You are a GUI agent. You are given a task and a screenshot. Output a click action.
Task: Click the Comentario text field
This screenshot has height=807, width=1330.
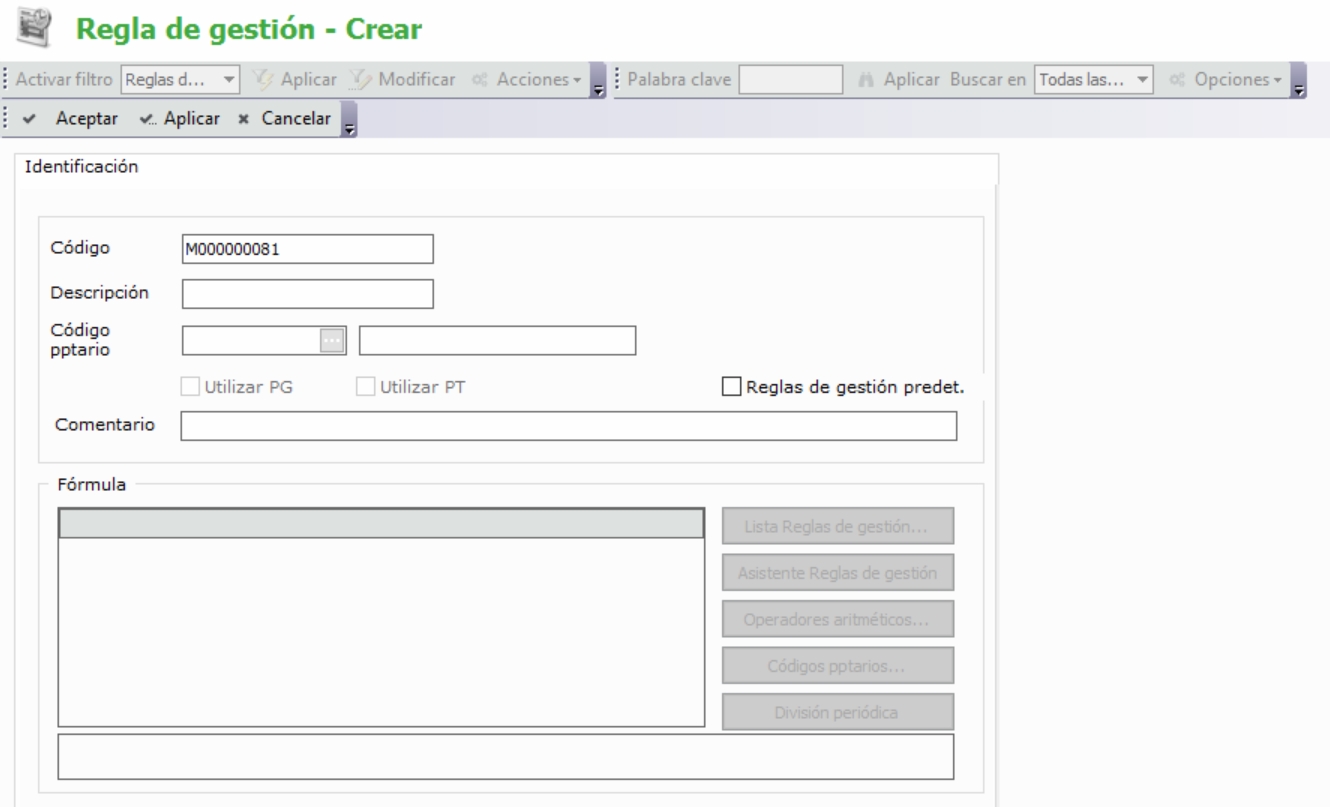tap(568, 426)
